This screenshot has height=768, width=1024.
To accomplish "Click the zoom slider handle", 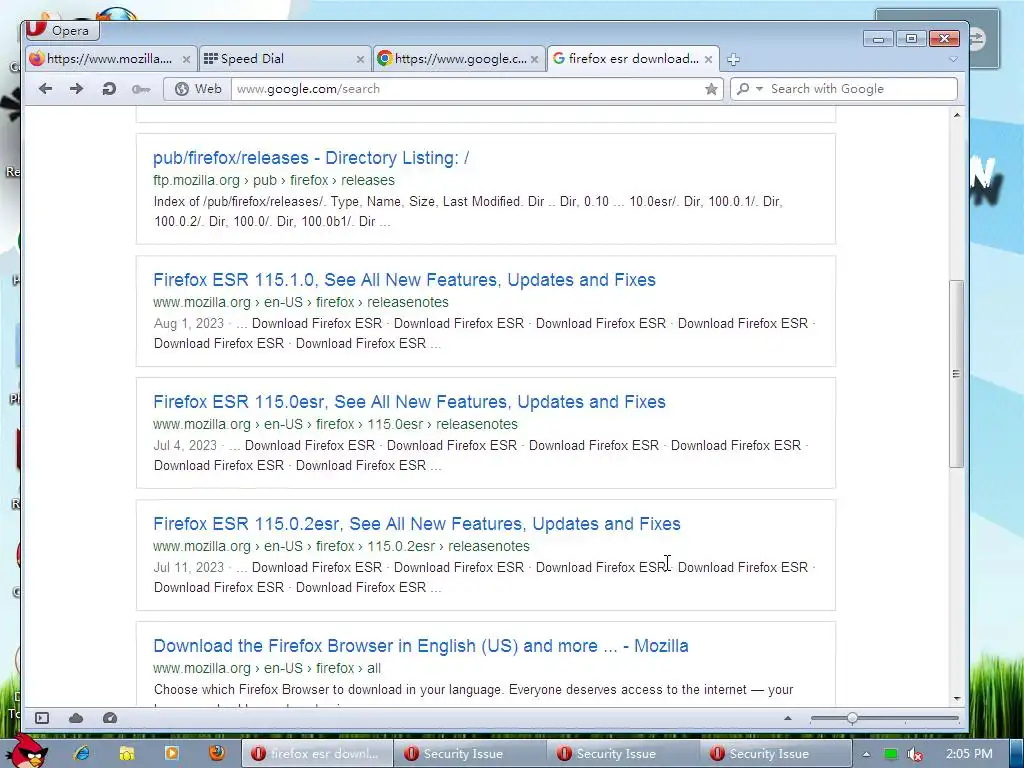I will [852, 718].
